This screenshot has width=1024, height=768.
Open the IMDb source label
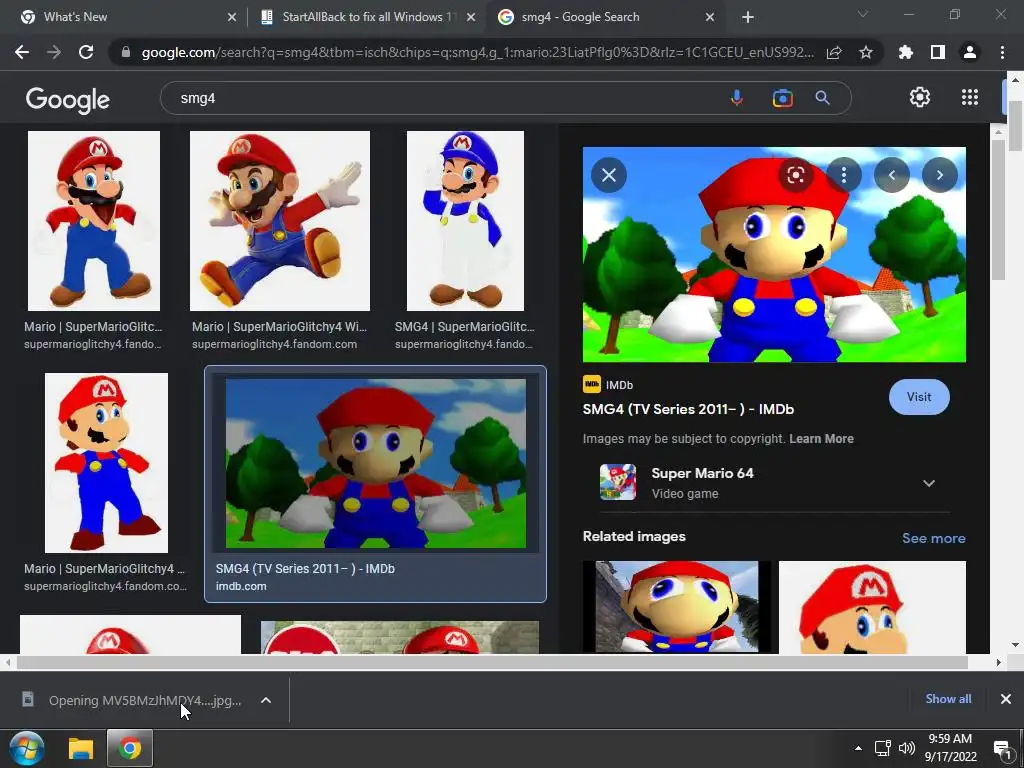(x=608, y=385)
